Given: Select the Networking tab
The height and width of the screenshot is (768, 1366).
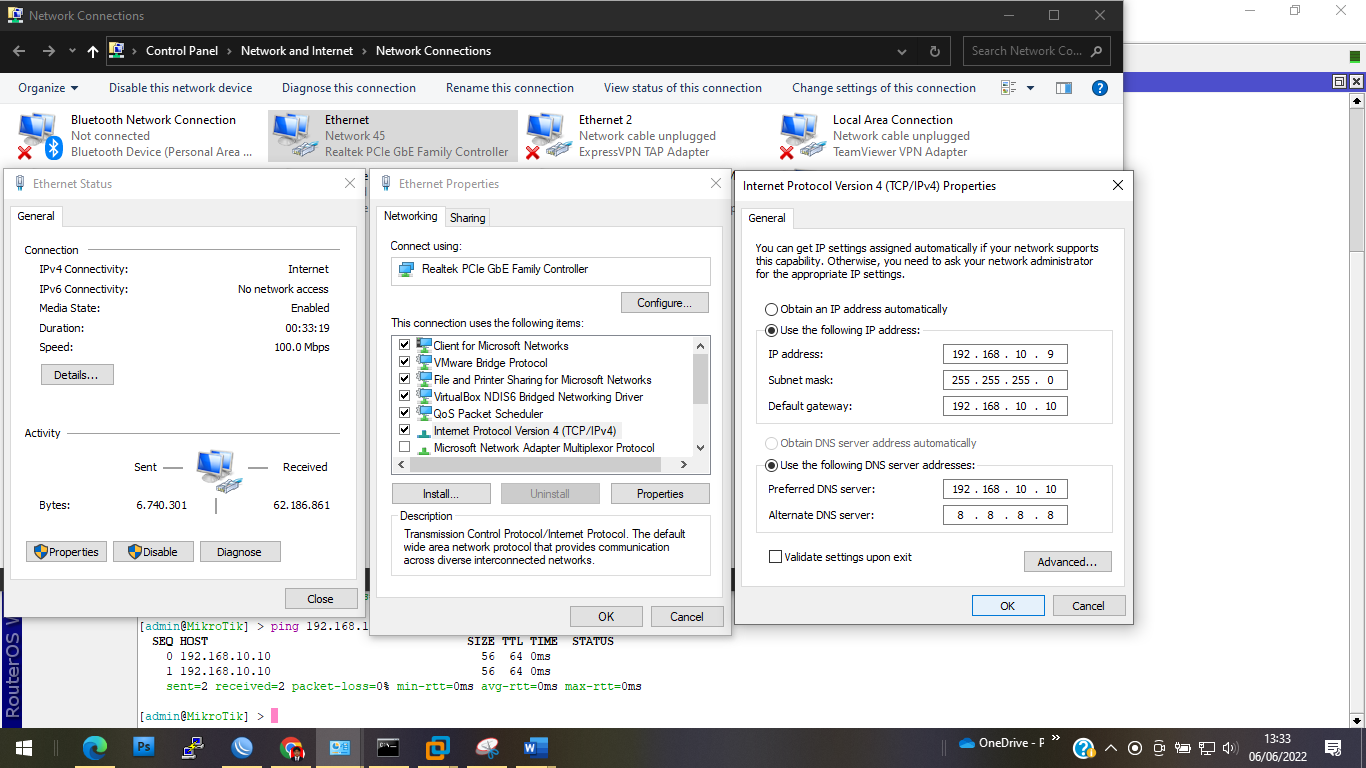Looking at the screenshot, I should point(411,216).
